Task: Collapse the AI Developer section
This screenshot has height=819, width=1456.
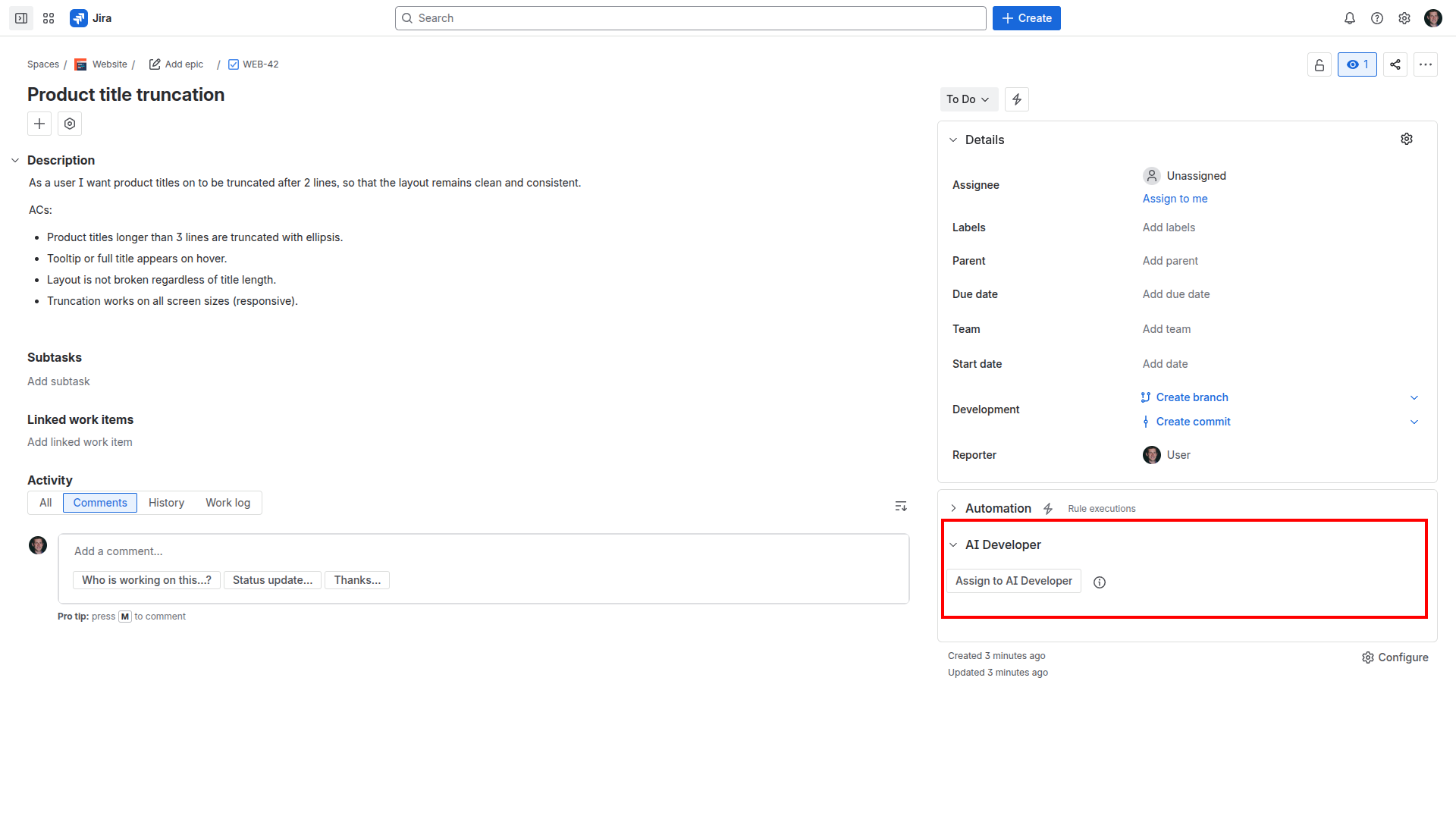Action: (x=953, y=544)
